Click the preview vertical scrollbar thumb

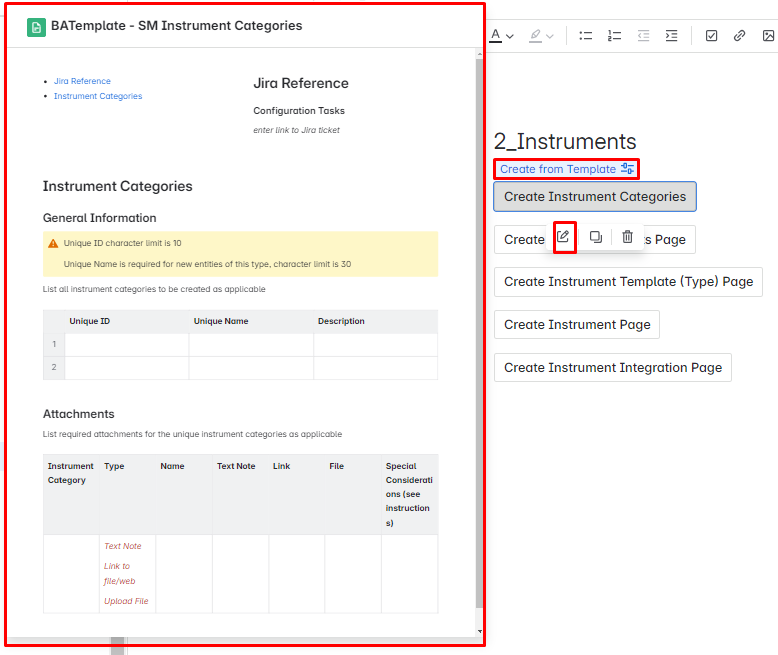(x=479, y=332)
